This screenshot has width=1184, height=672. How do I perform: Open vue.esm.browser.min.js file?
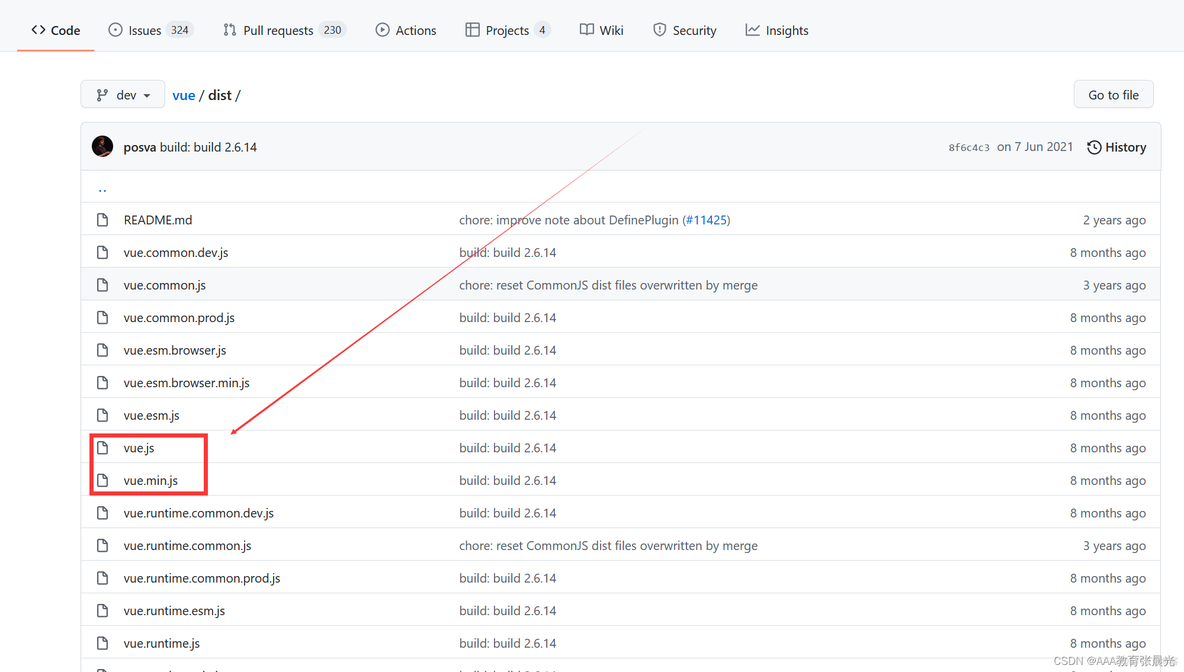pos(187,382)
